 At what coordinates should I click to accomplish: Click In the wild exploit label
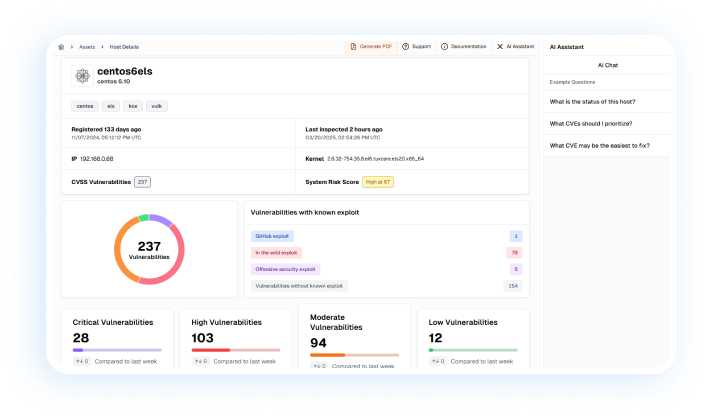(x=276, y=253)
